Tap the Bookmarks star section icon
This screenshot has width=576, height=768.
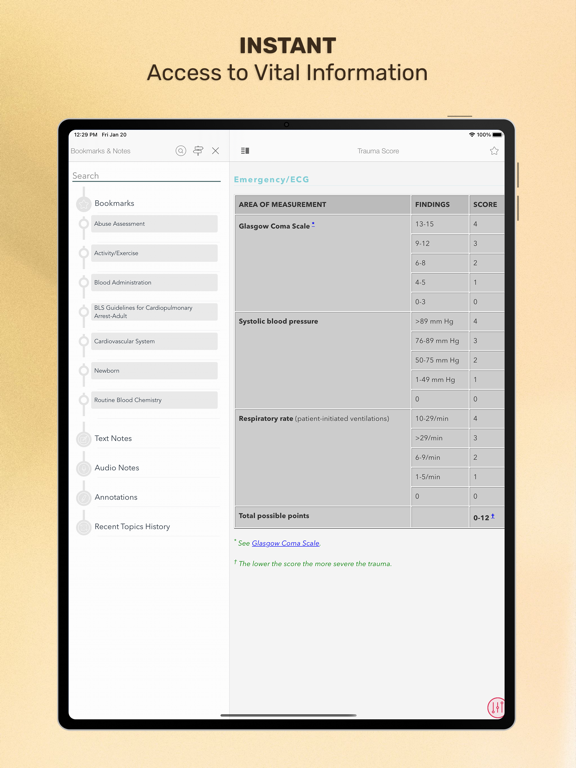(x=84, y=204)
